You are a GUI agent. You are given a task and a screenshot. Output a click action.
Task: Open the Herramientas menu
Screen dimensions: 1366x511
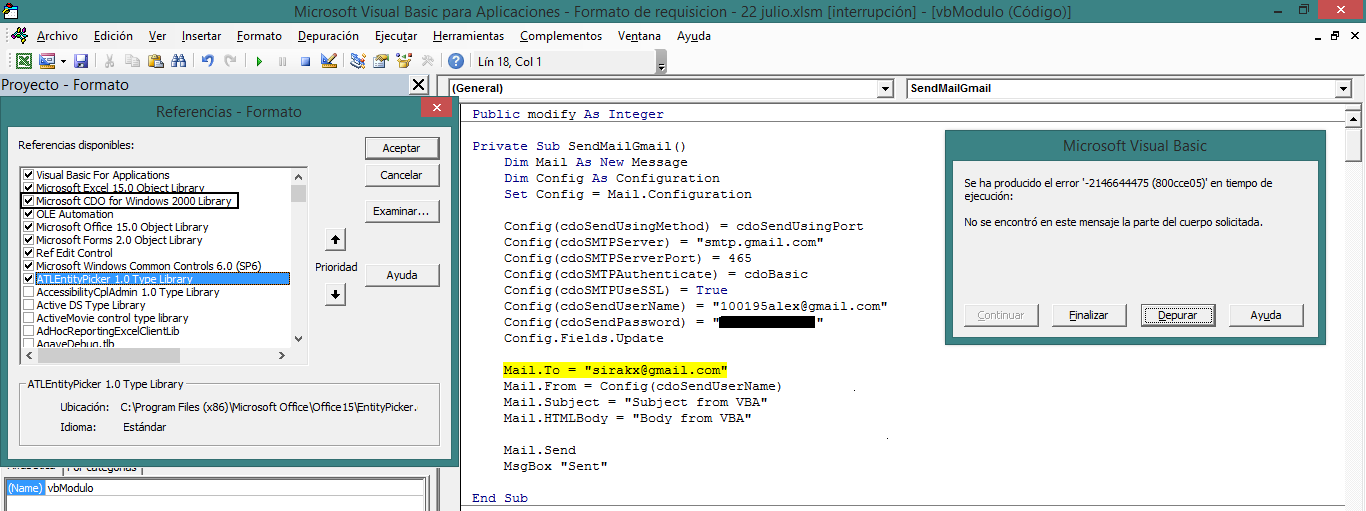[469, 36]
